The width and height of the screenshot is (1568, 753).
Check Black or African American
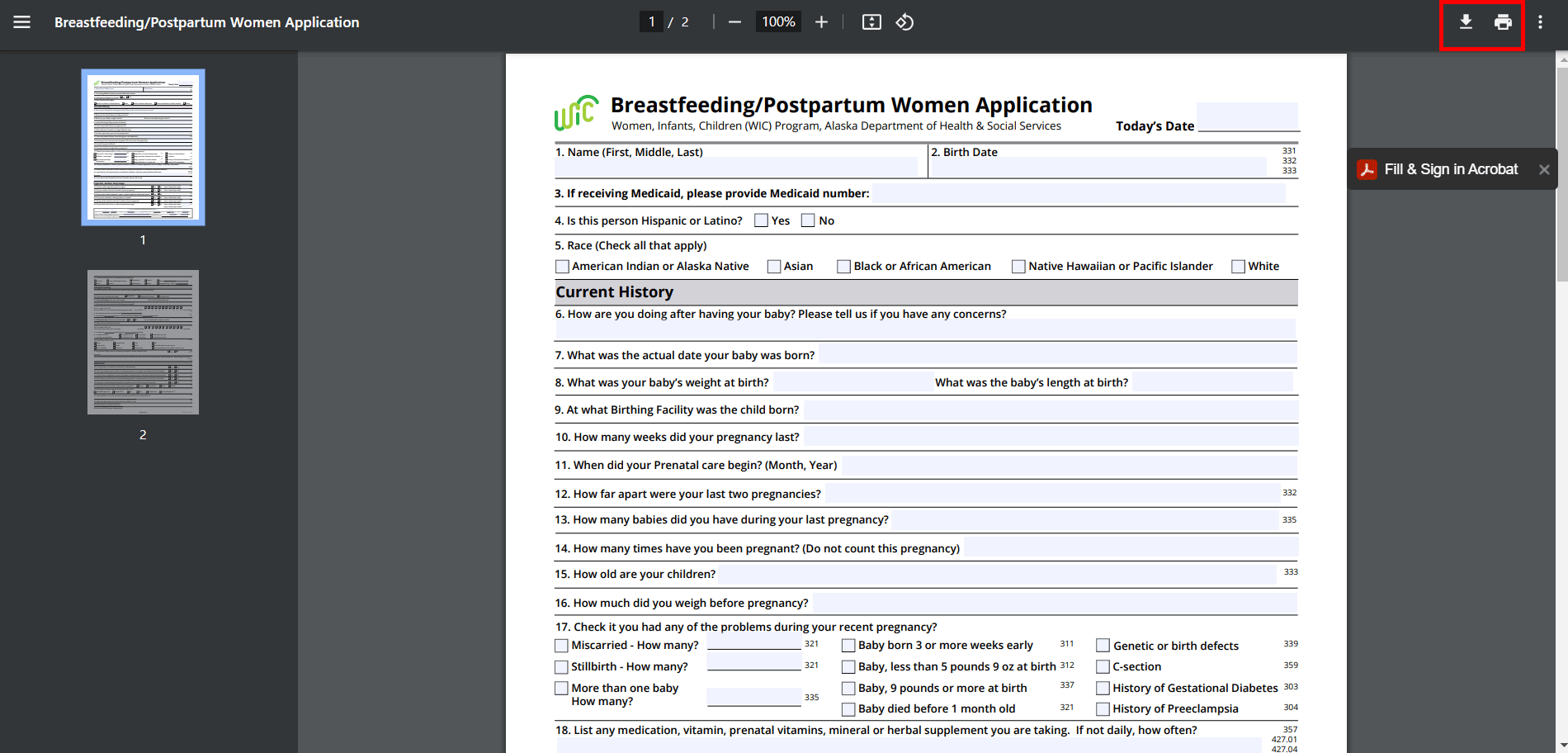[x=843, y=267]
